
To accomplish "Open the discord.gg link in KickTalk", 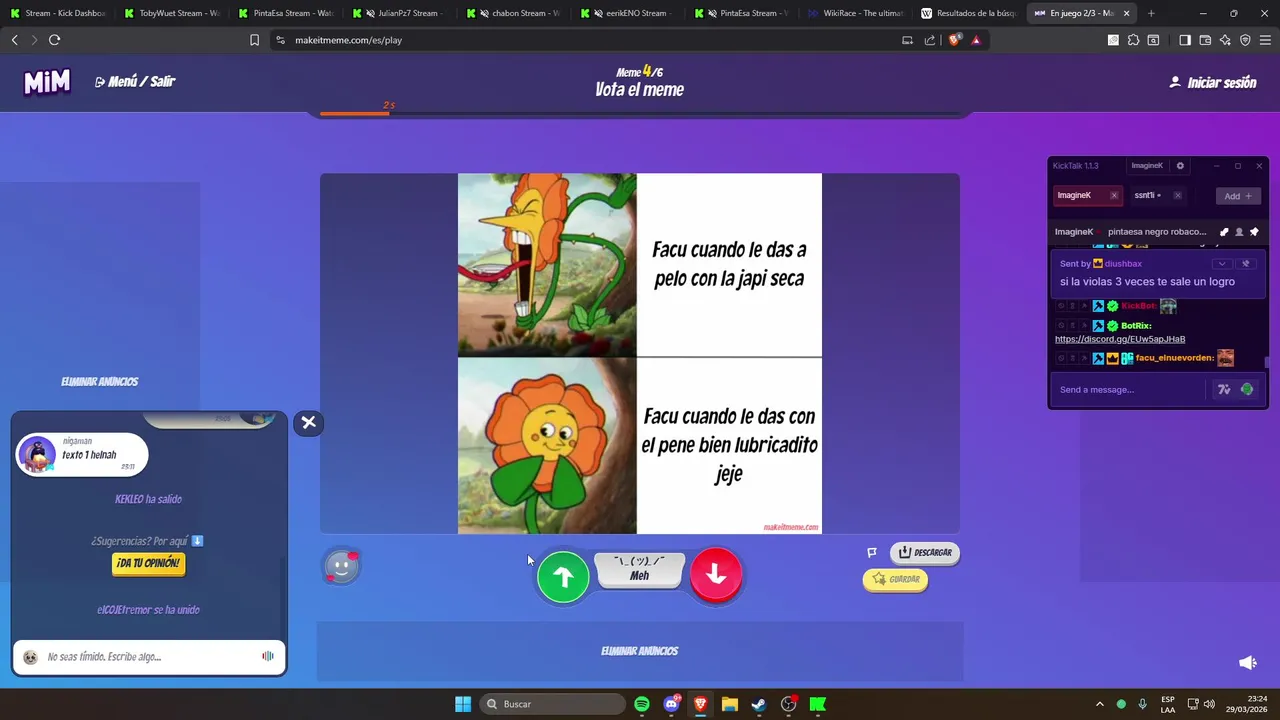I will click(1120, 339).
